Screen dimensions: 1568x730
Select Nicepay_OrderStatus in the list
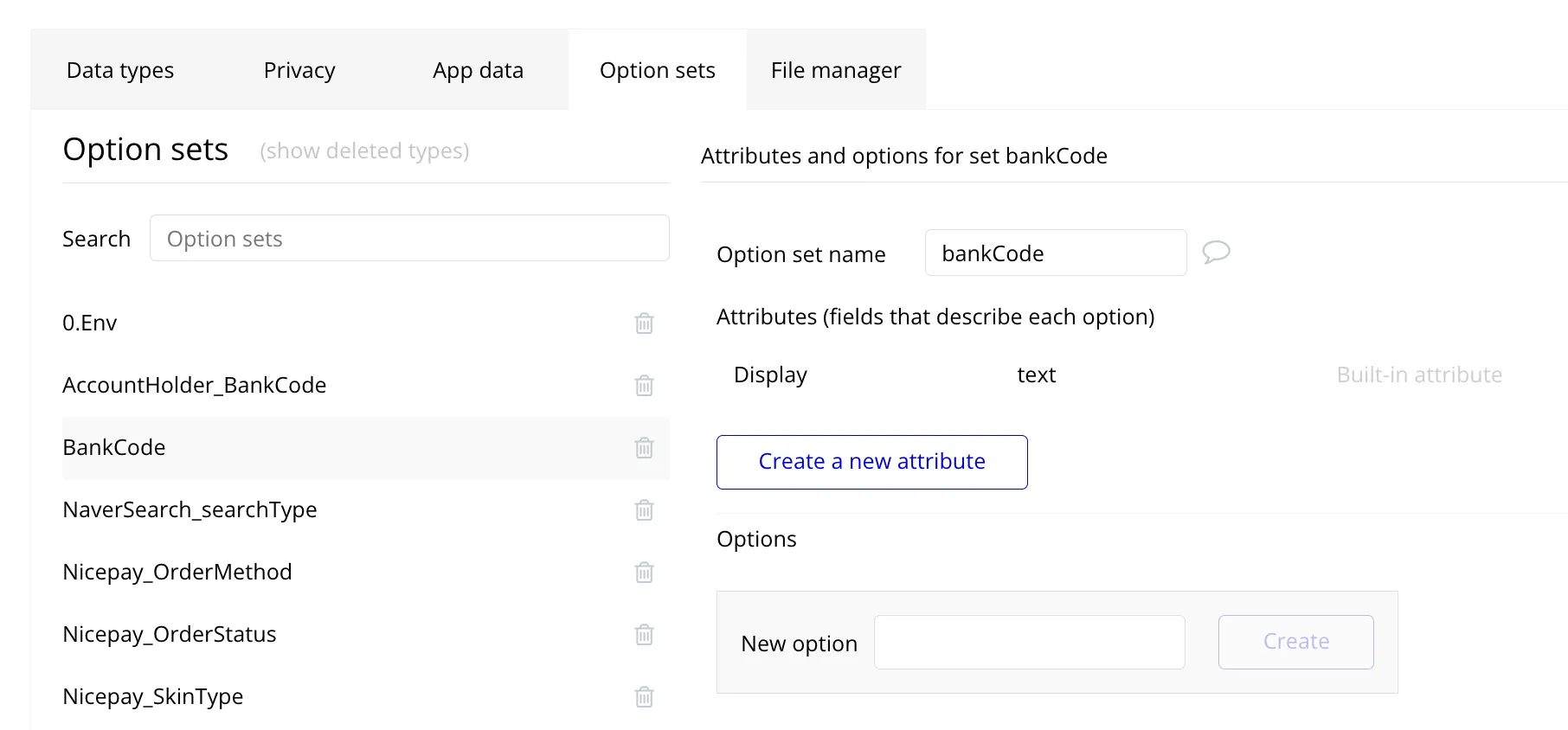170,635
